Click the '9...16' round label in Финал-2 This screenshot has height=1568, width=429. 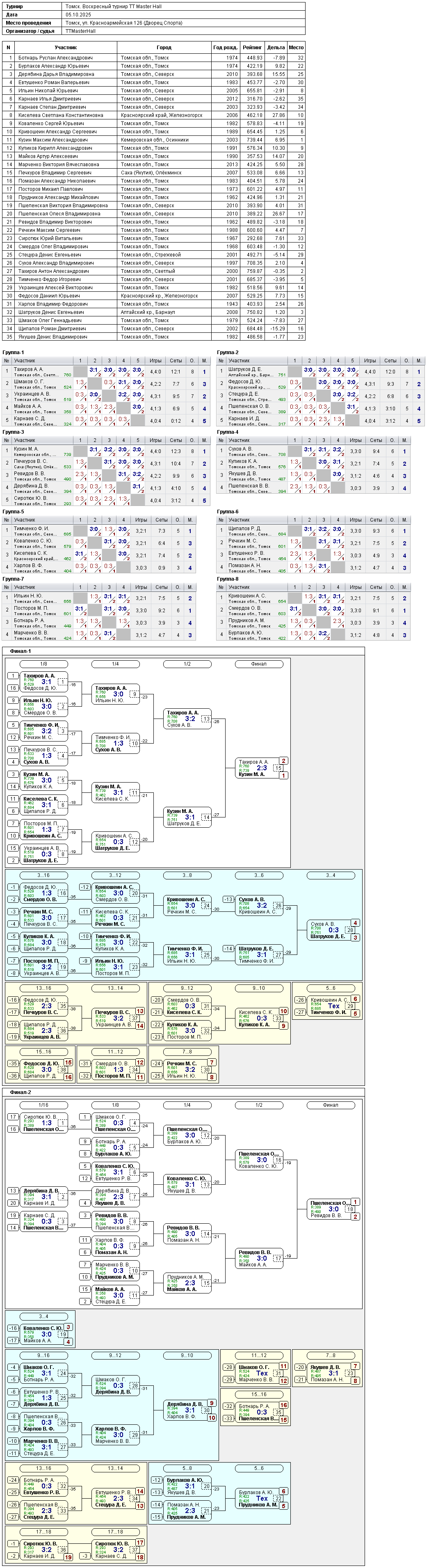(x=43, y=1355)
